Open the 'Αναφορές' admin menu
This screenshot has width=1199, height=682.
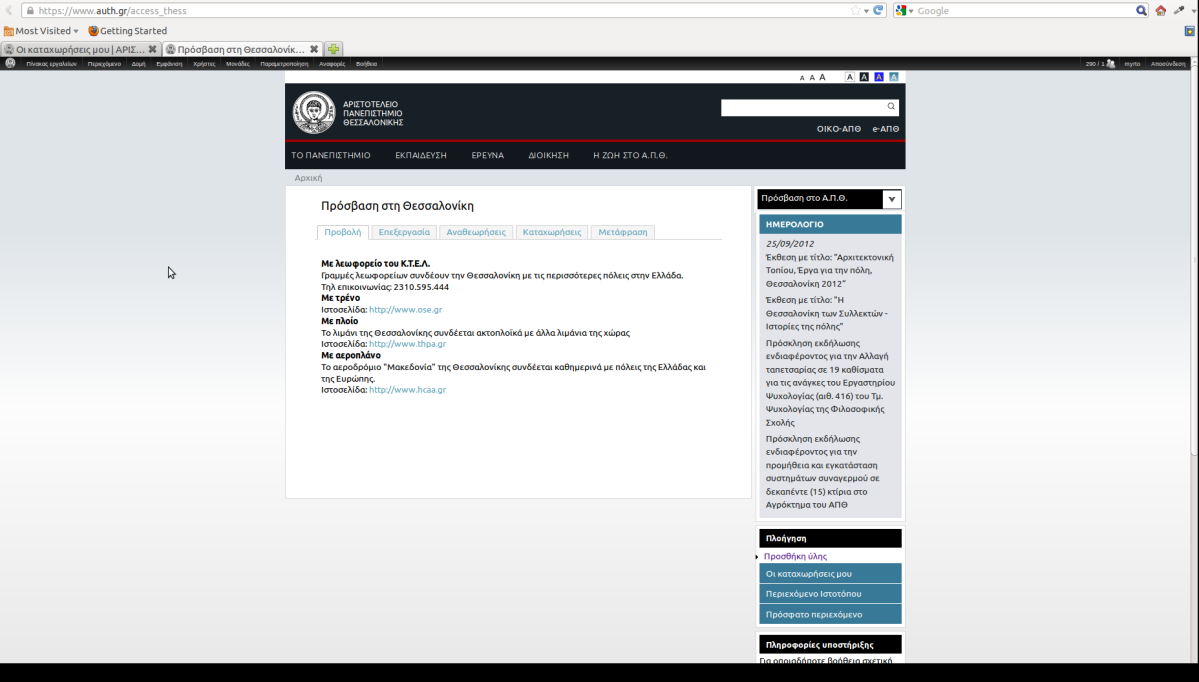pyautogui.click(x=332, y=64)
